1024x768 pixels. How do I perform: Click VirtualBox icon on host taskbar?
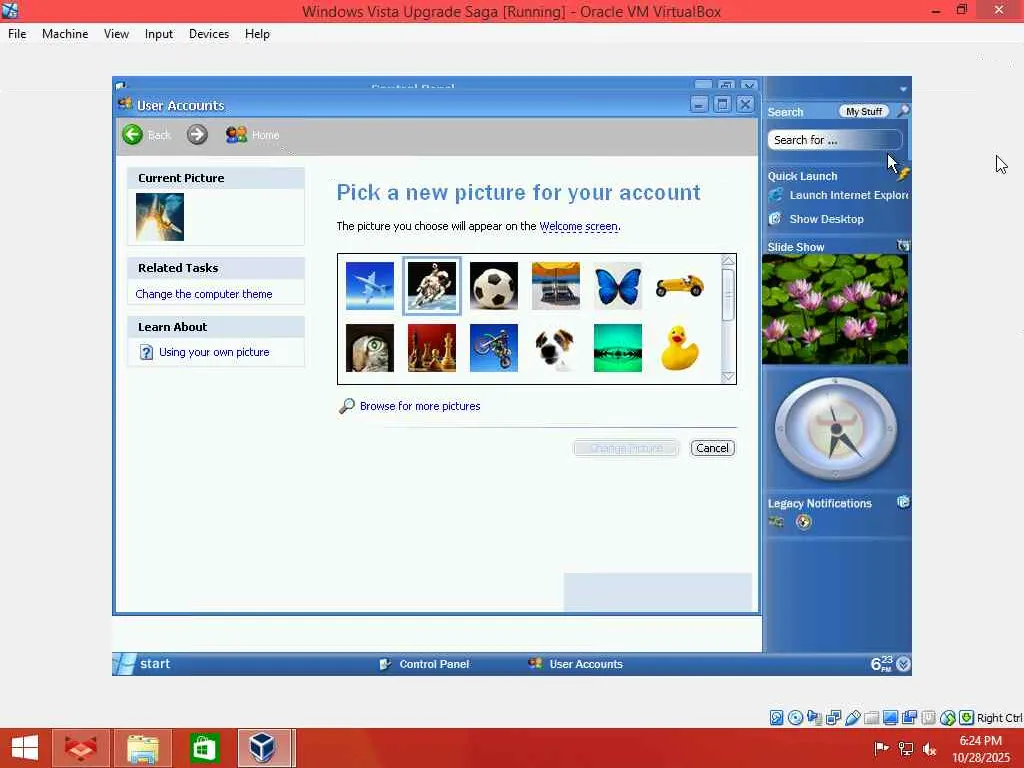[x=263, y=748]
